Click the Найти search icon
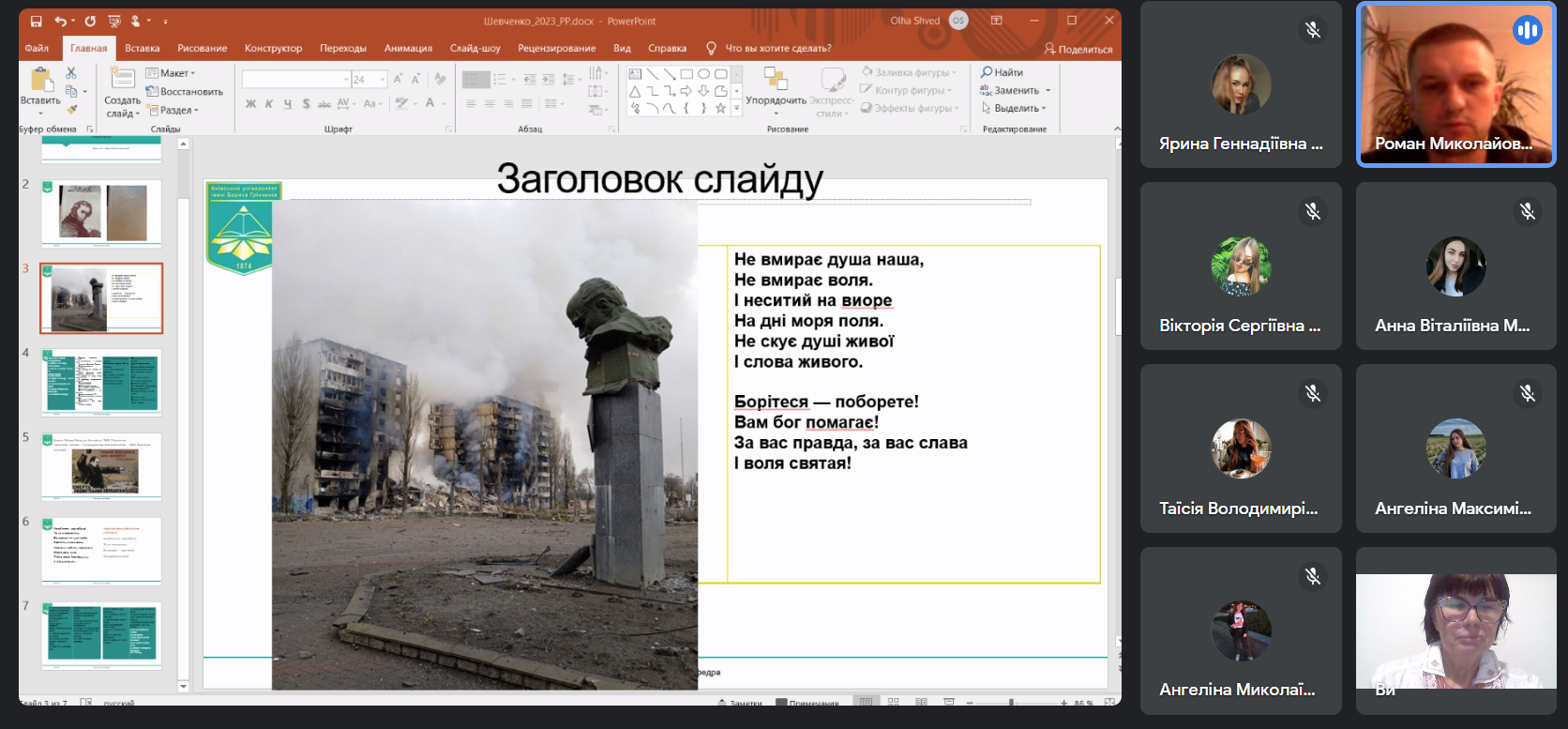1568x729 pixels. point(987,72)
